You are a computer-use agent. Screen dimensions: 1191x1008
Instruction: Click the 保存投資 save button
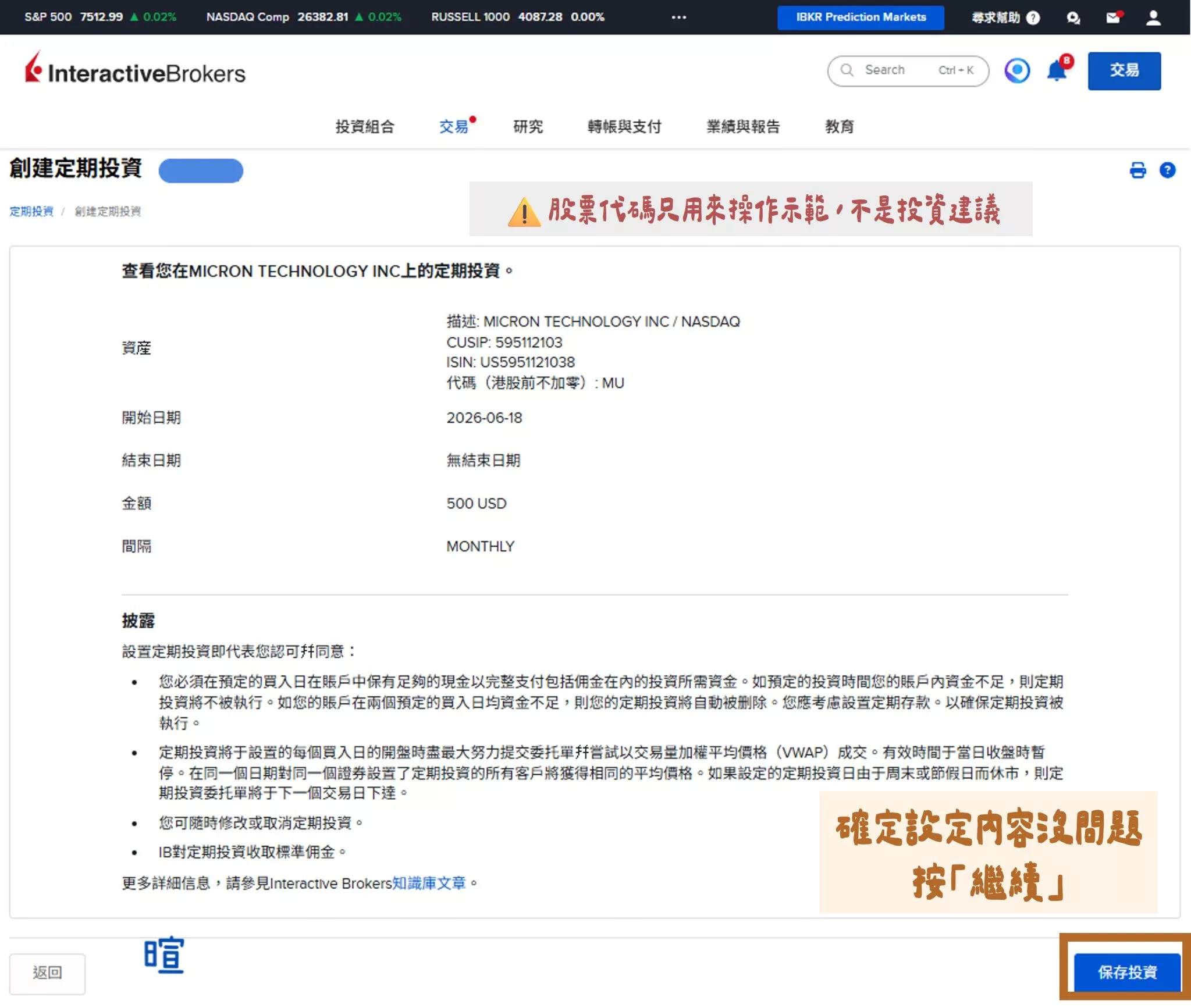1127,972
